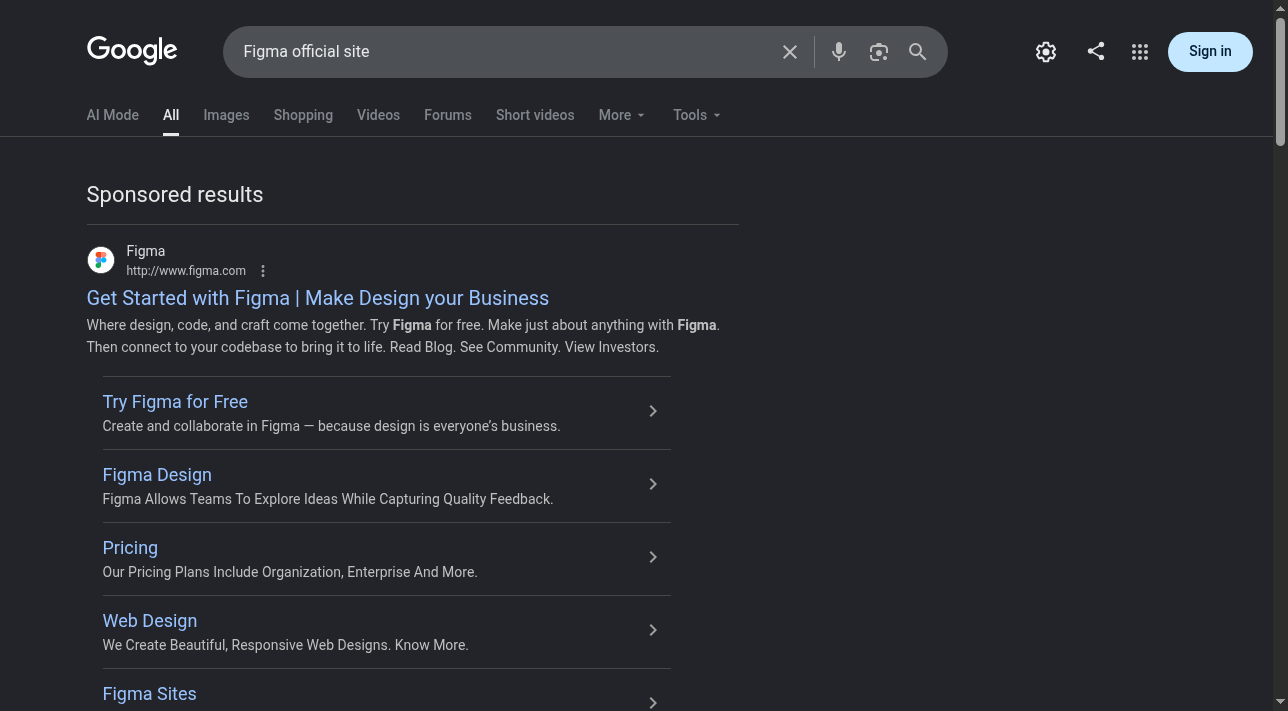1288x711 pixels.
Task: Click chevron in the Figma Sites row
Action: pos(653,702)
